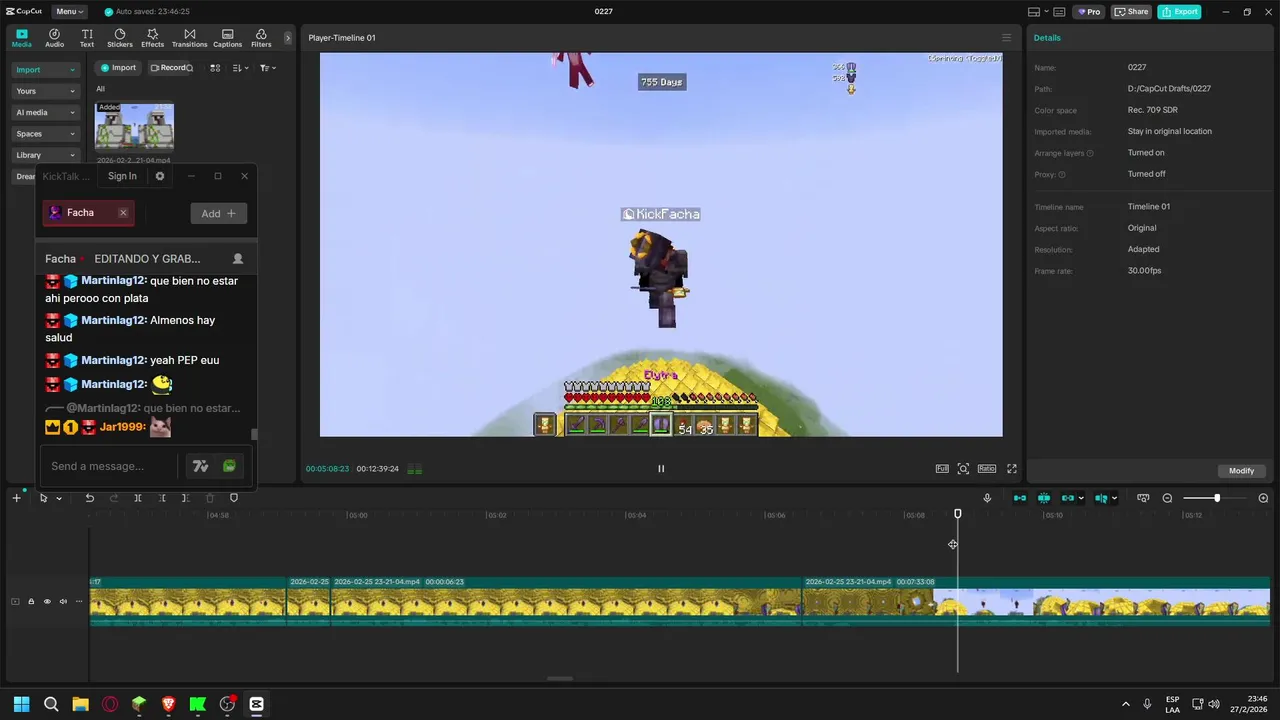The image size is (1280, 720).
Task: Expand the Yours sidebar section
Action: pos(45,91)
